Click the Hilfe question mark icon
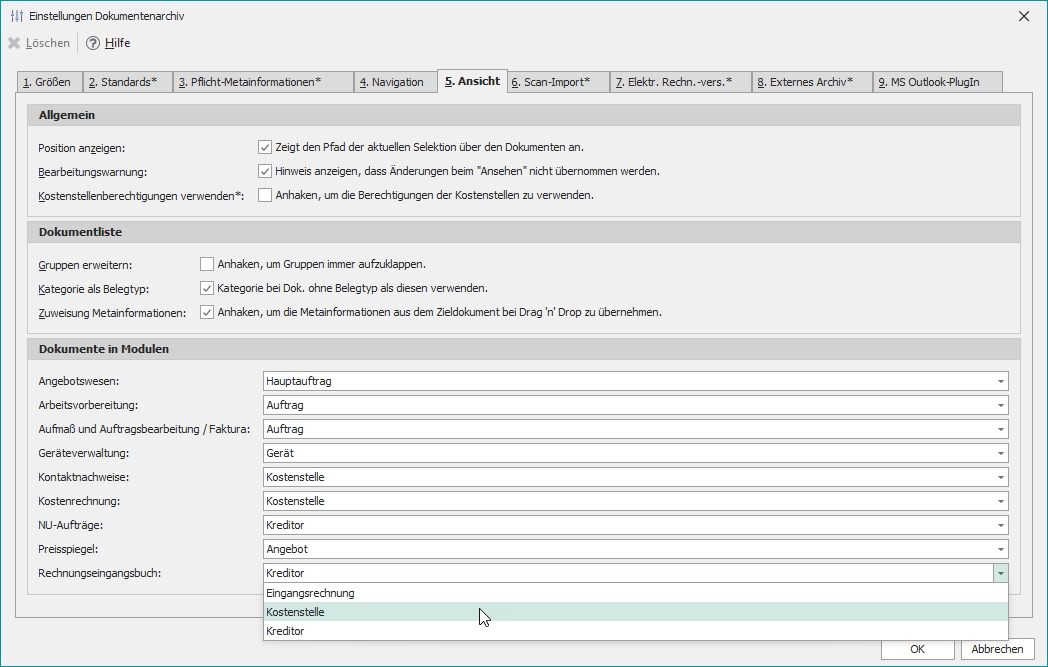 (x=93, y=43)
